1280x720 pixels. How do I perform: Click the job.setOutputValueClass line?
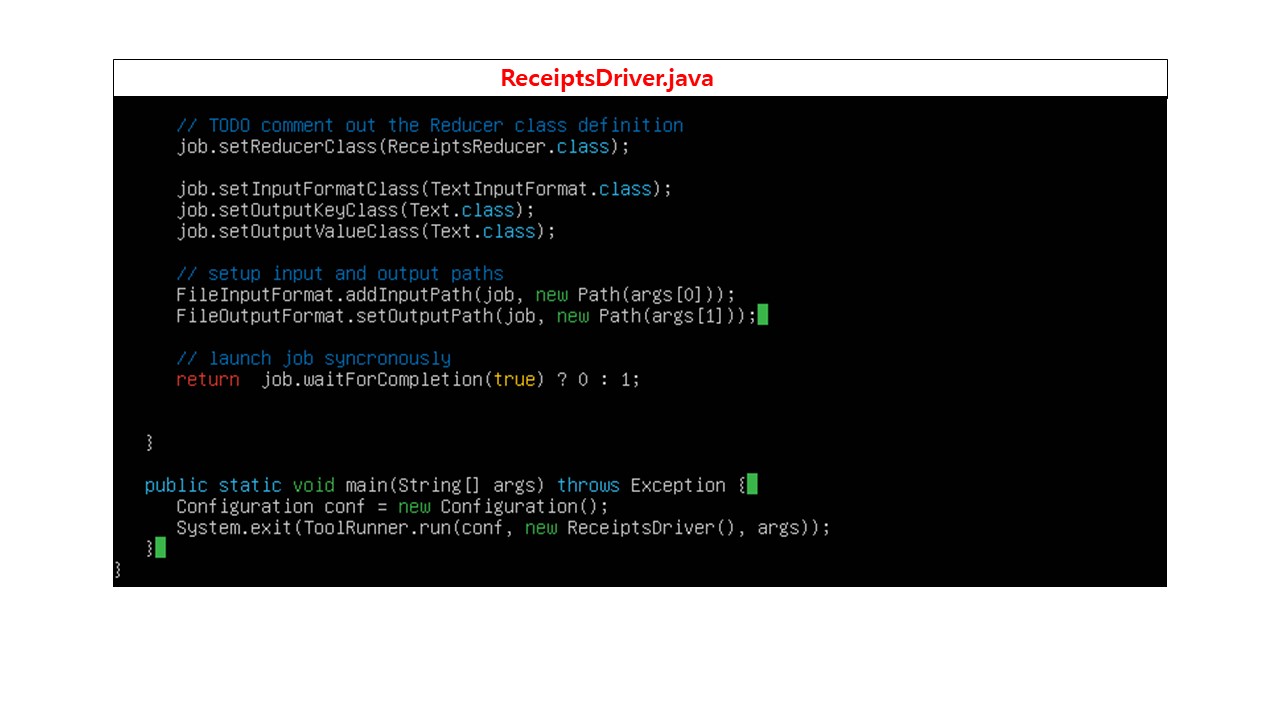(366, 231)
